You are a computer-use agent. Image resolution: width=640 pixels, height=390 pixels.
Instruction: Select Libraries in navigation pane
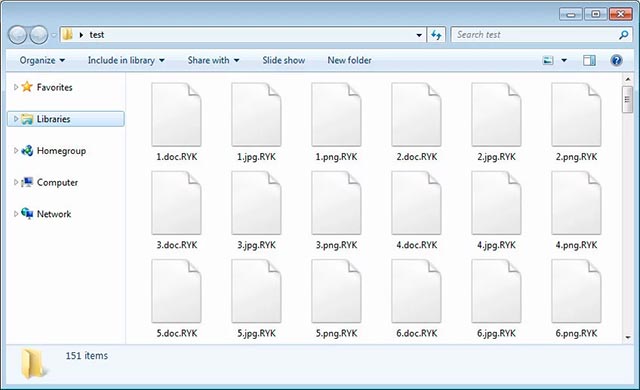pyautogui.click(x=53, y=119)
